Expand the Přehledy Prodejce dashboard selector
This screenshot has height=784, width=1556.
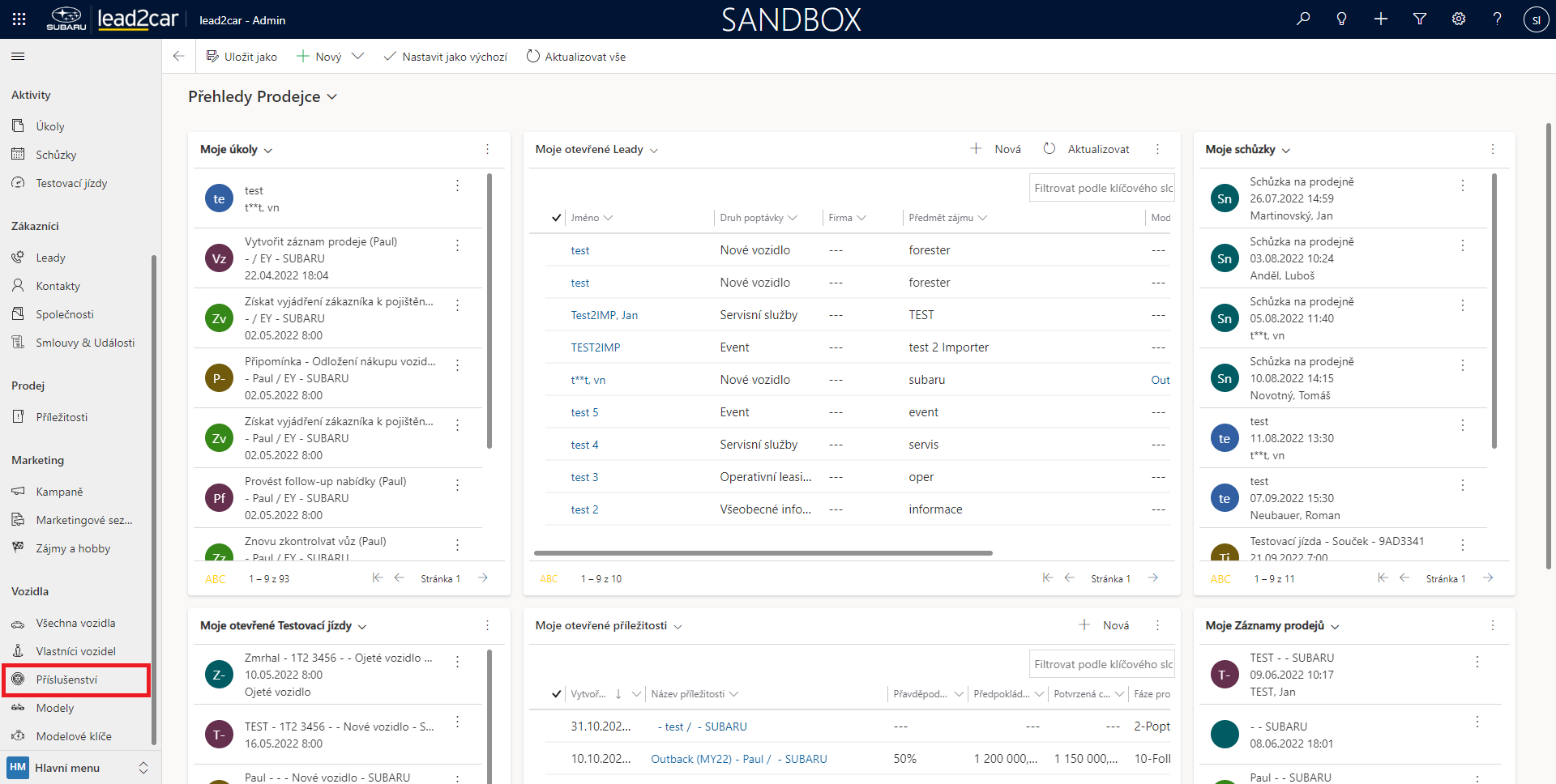[x=331, y=97]
